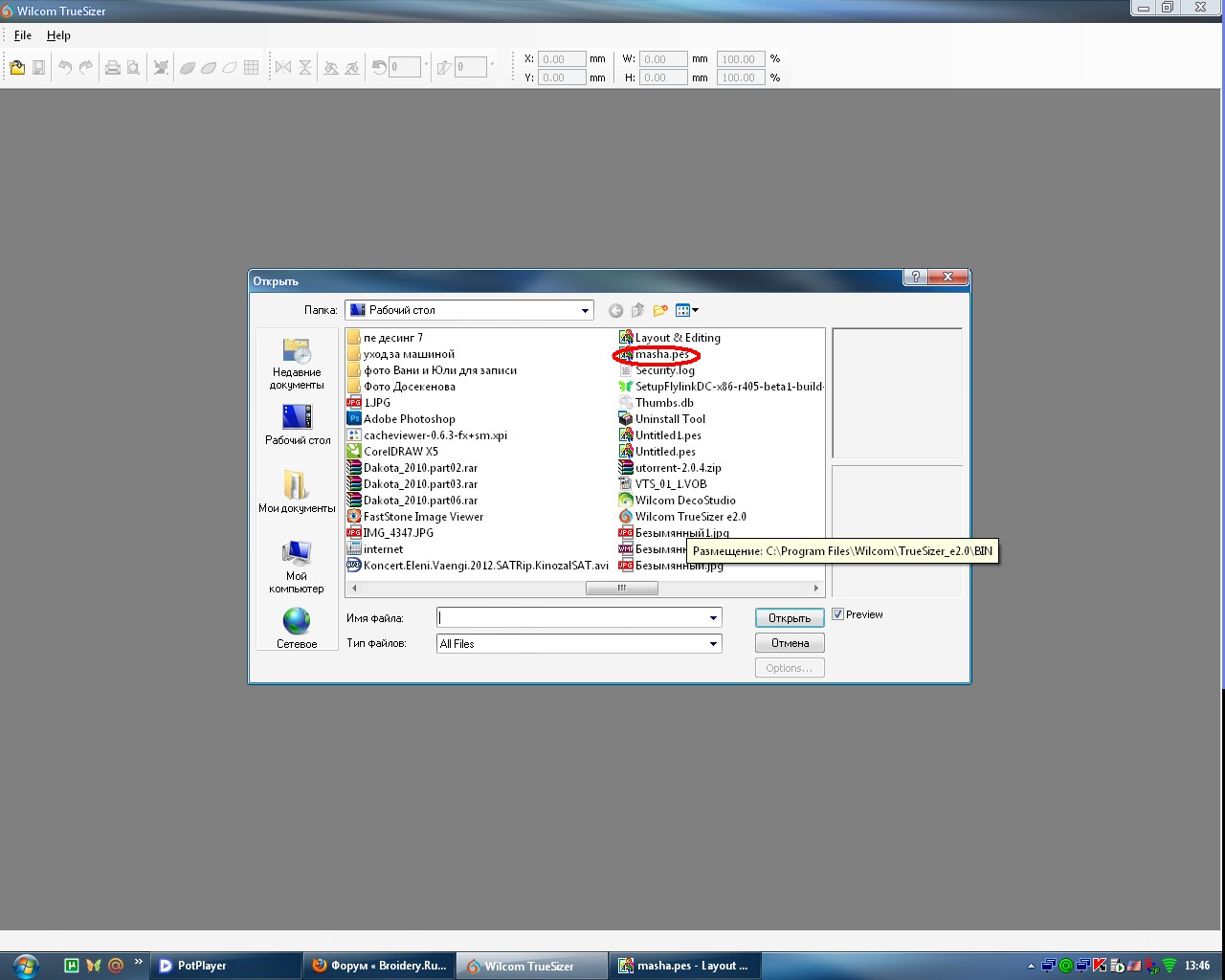The height and width of the screenshot is (980, 1225).
Task: Click the Mirror Vertical toolbar icon
Action: pyautogui.click(x=305, y=67)
